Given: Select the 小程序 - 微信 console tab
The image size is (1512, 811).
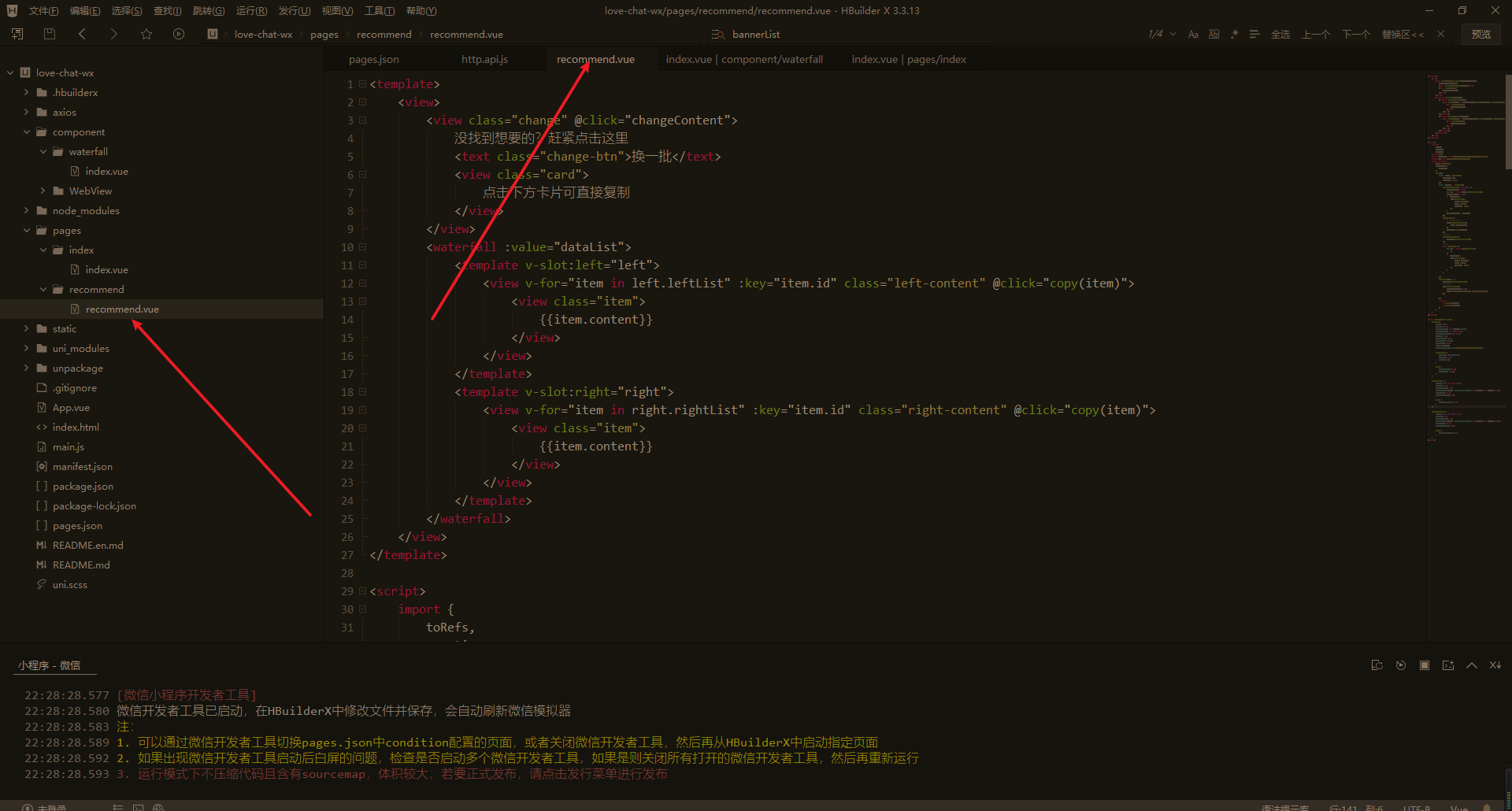Looking at the screenshot, I should coord(50,665).
